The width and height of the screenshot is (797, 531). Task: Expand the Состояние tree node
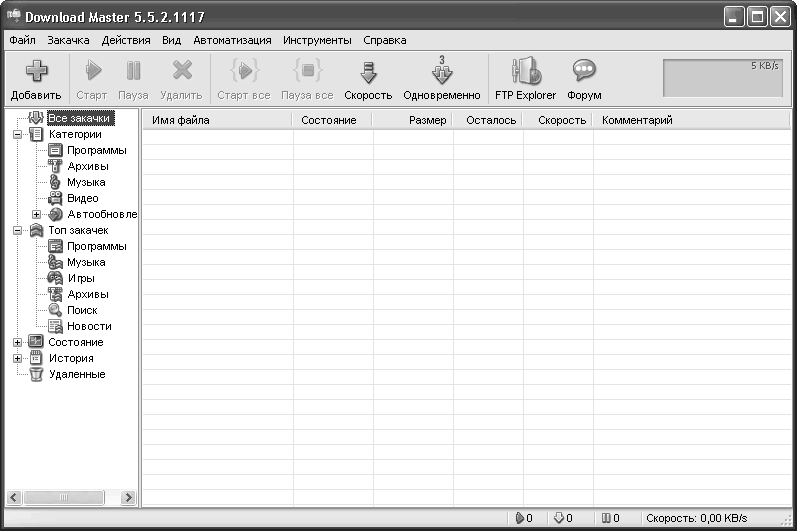[18, 342]
